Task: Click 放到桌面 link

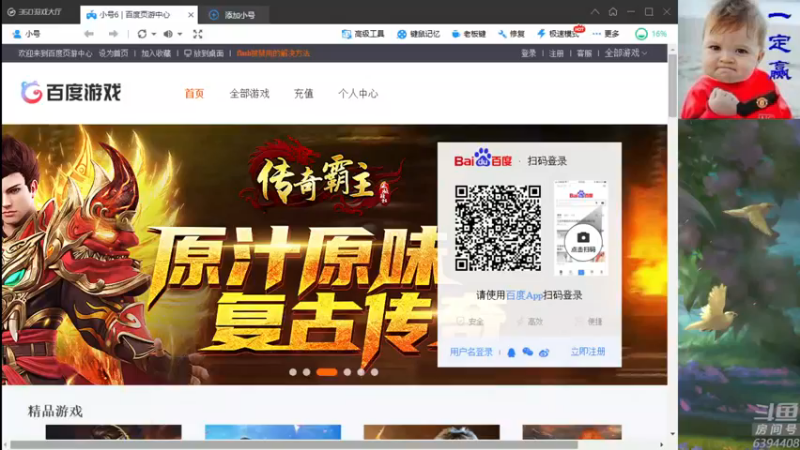Action: pos(204,53)
